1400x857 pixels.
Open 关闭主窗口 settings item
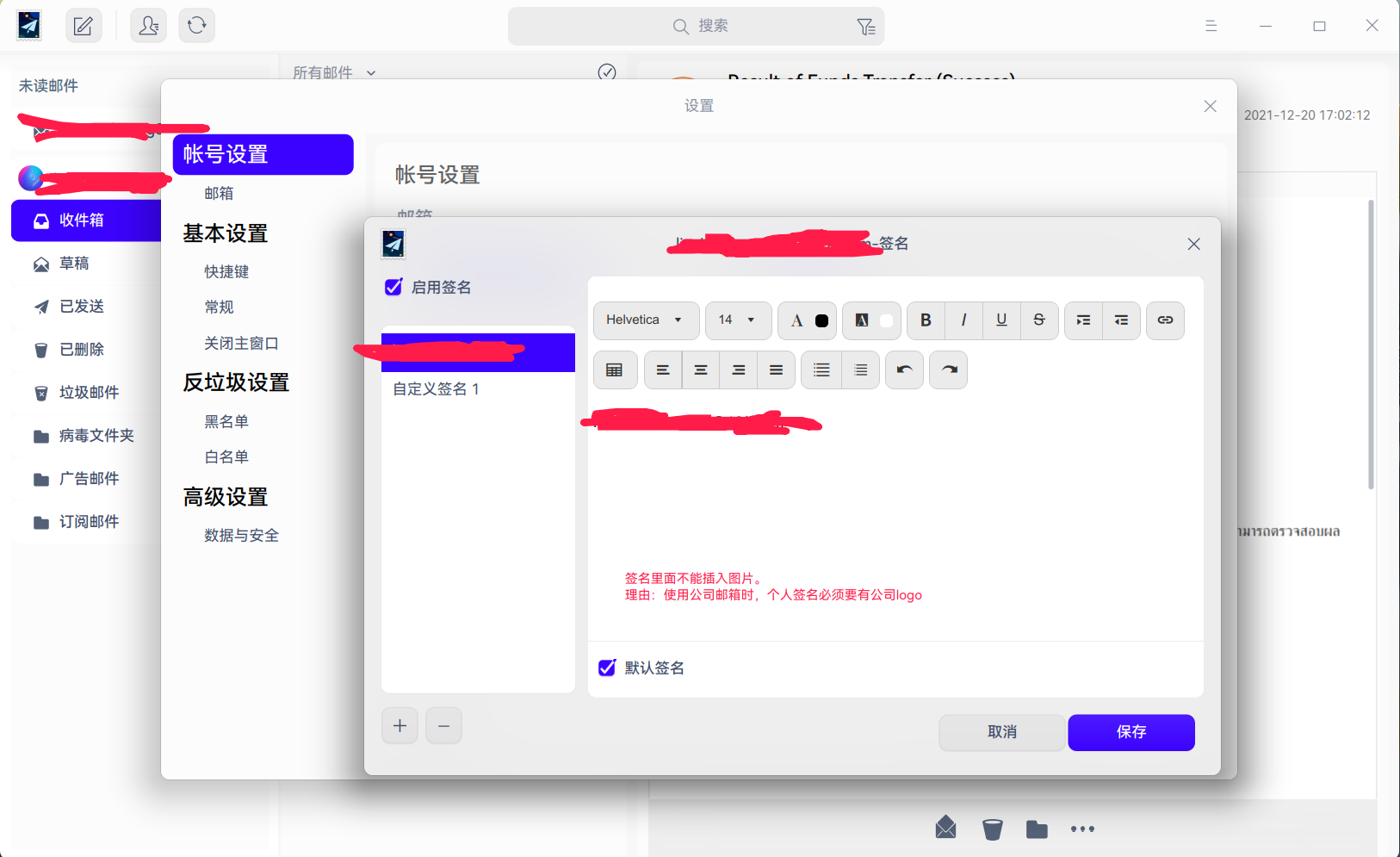(241, 344)
